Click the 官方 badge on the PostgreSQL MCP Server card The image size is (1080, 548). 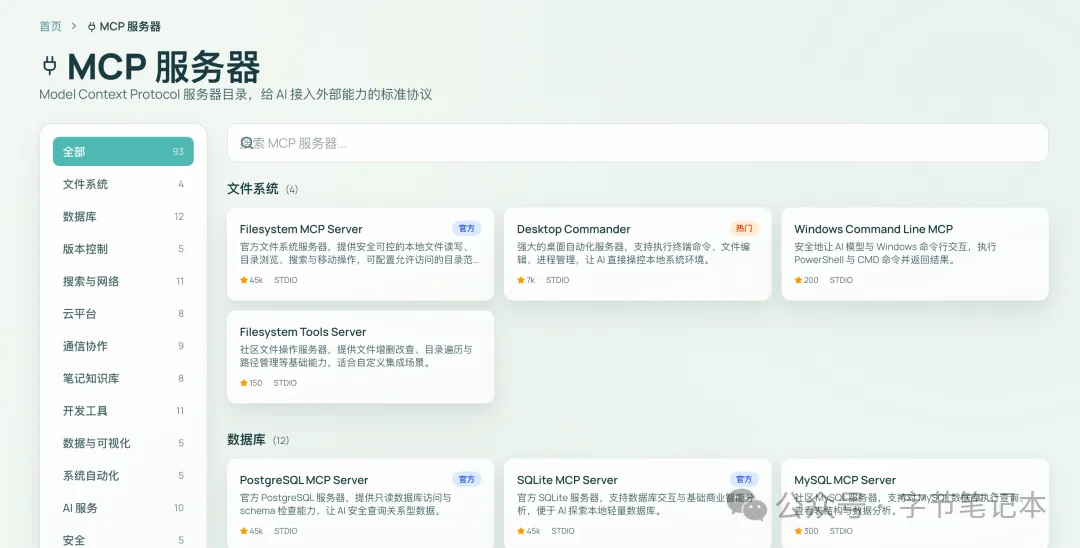click(466, 479)
